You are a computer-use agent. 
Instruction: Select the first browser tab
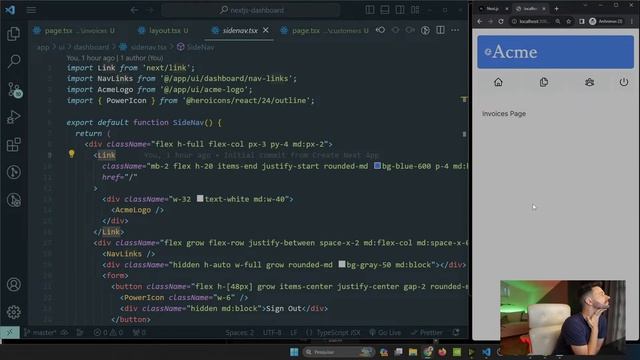tap(492, 9)
